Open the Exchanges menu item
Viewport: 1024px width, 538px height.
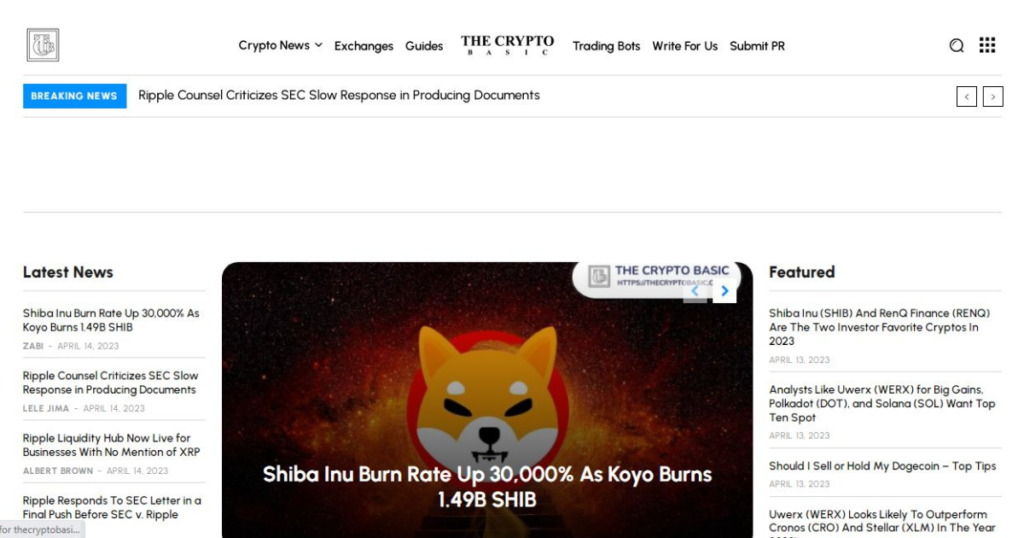tap(364, 46)
